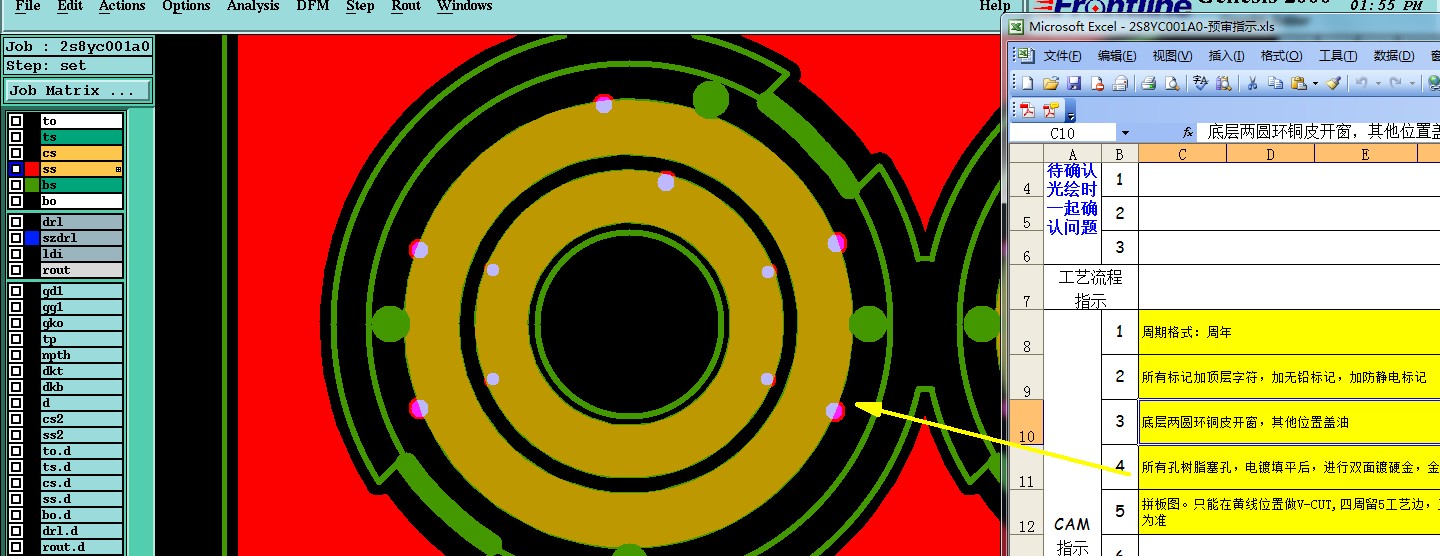Image resolution: width=1440 pixels, height=556 pixels.
Task: Open the Windows menu in Genesis
Action: tap(464, 6)
